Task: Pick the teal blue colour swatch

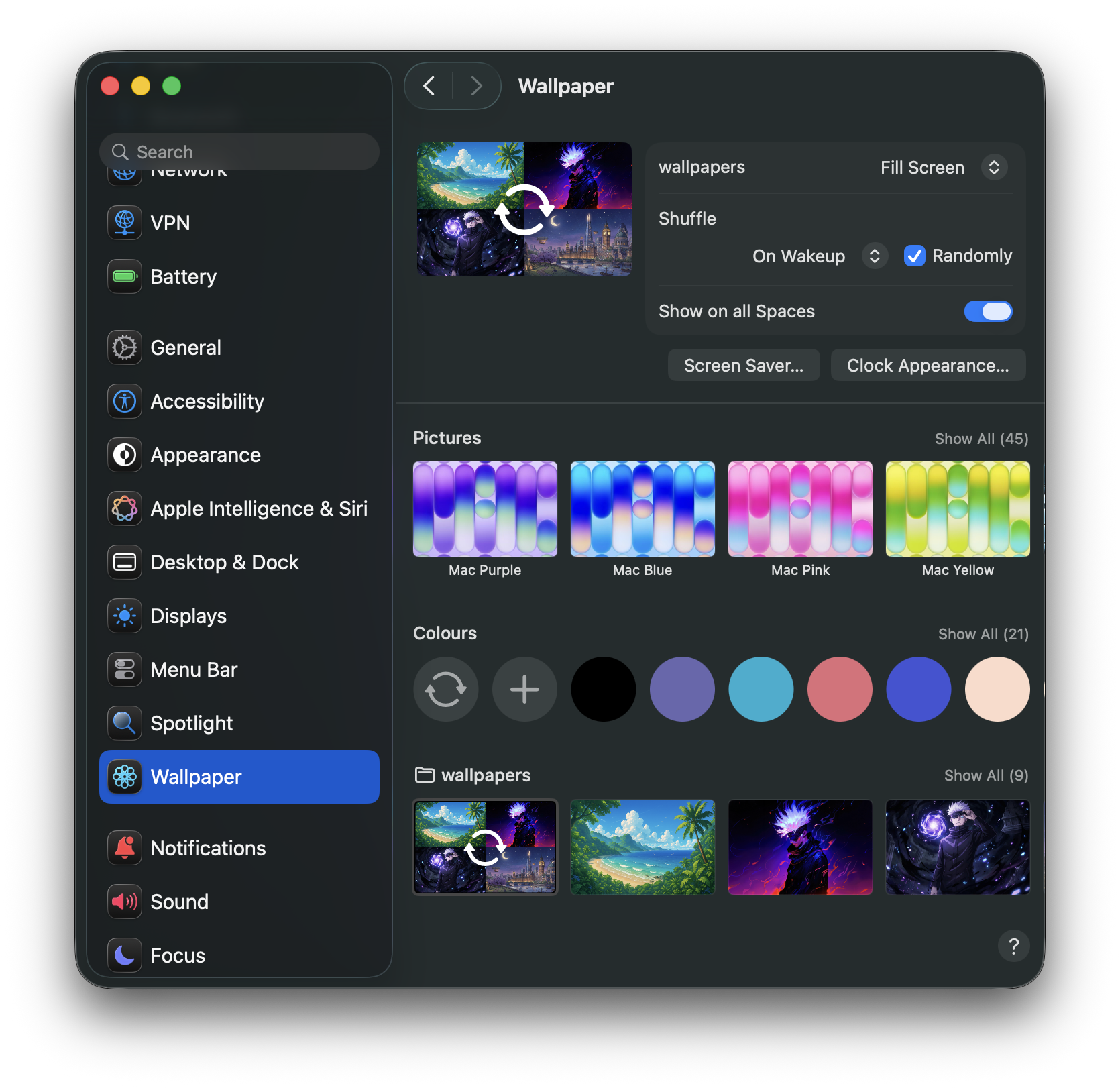Action: 761,689
